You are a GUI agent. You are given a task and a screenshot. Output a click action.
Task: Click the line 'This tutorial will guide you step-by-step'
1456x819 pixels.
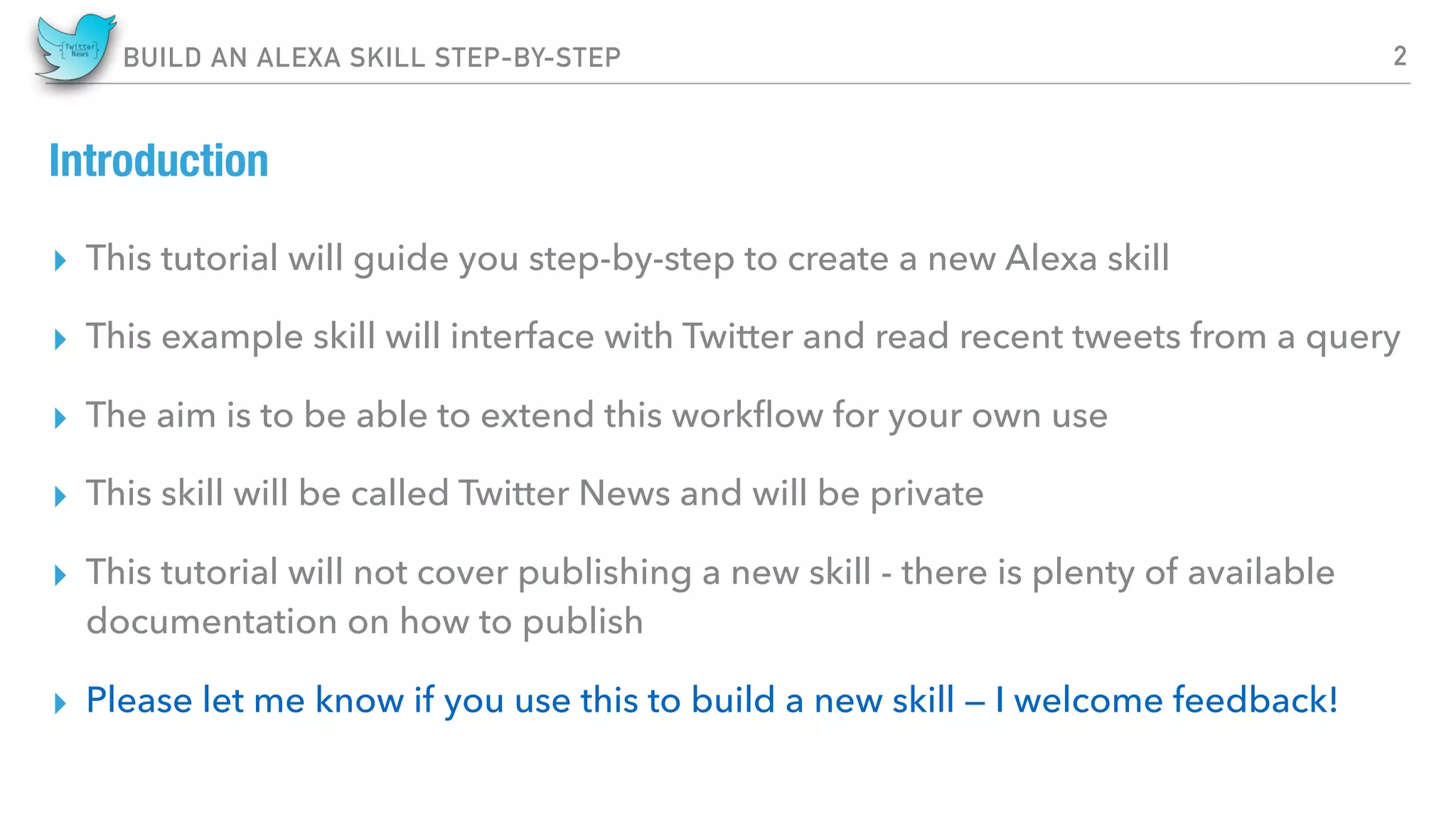(627, 258)
